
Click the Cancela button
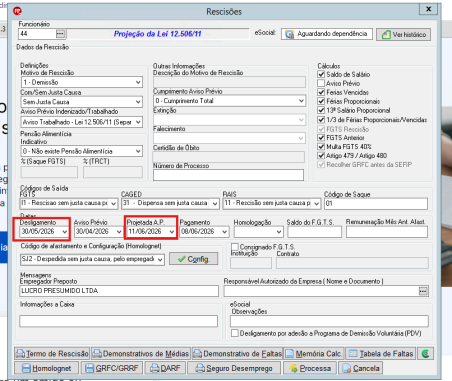pyautogui.click(x=361, y=368)
